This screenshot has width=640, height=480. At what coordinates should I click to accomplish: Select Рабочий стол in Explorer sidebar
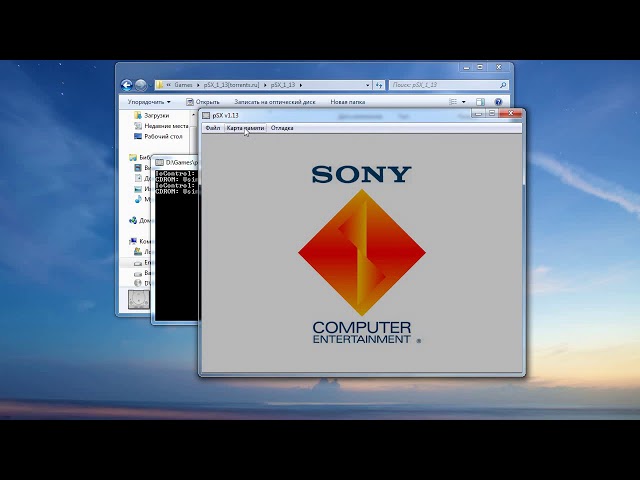[x=158, y=137]
